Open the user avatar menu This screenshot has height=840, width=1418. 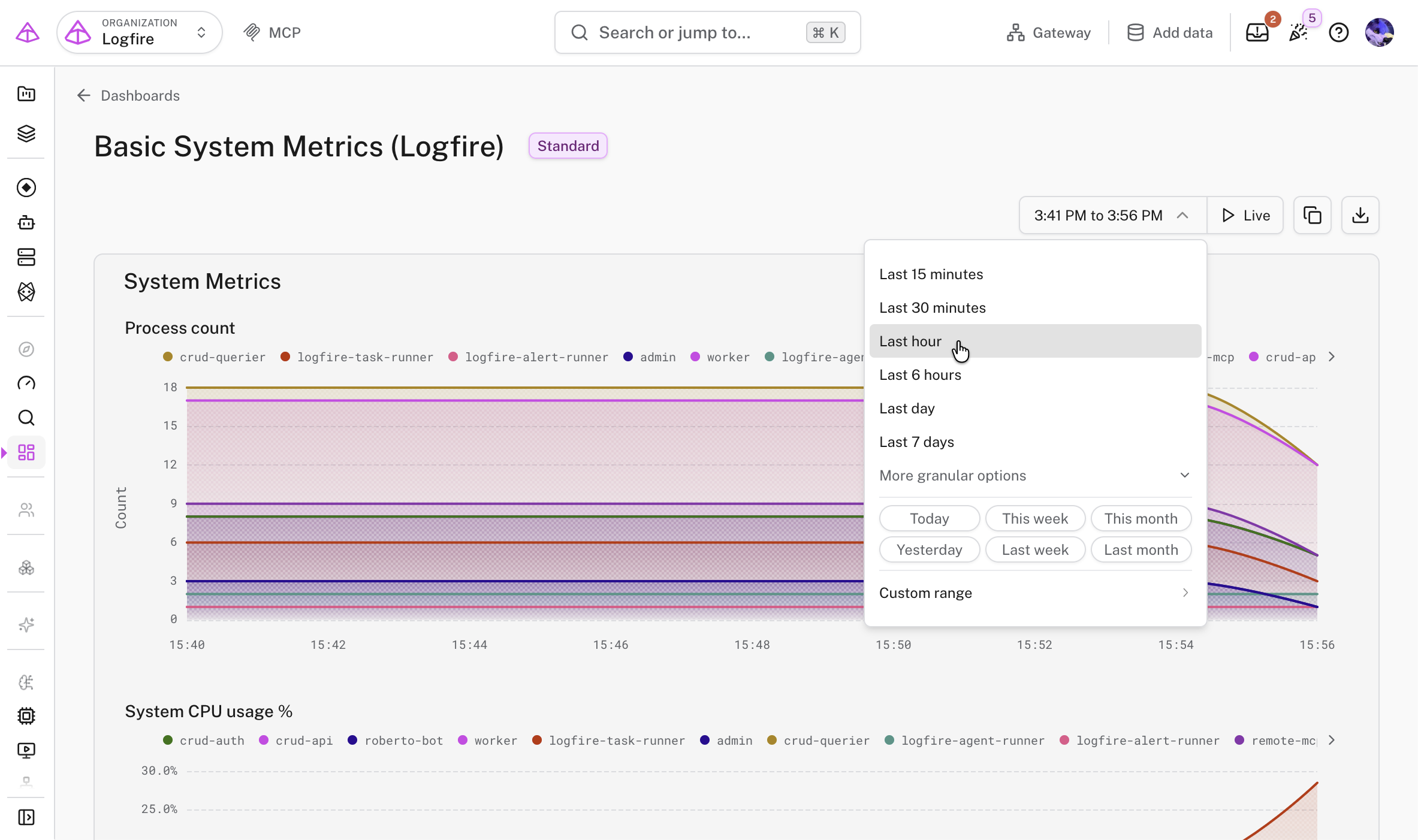coord(1379,32)
